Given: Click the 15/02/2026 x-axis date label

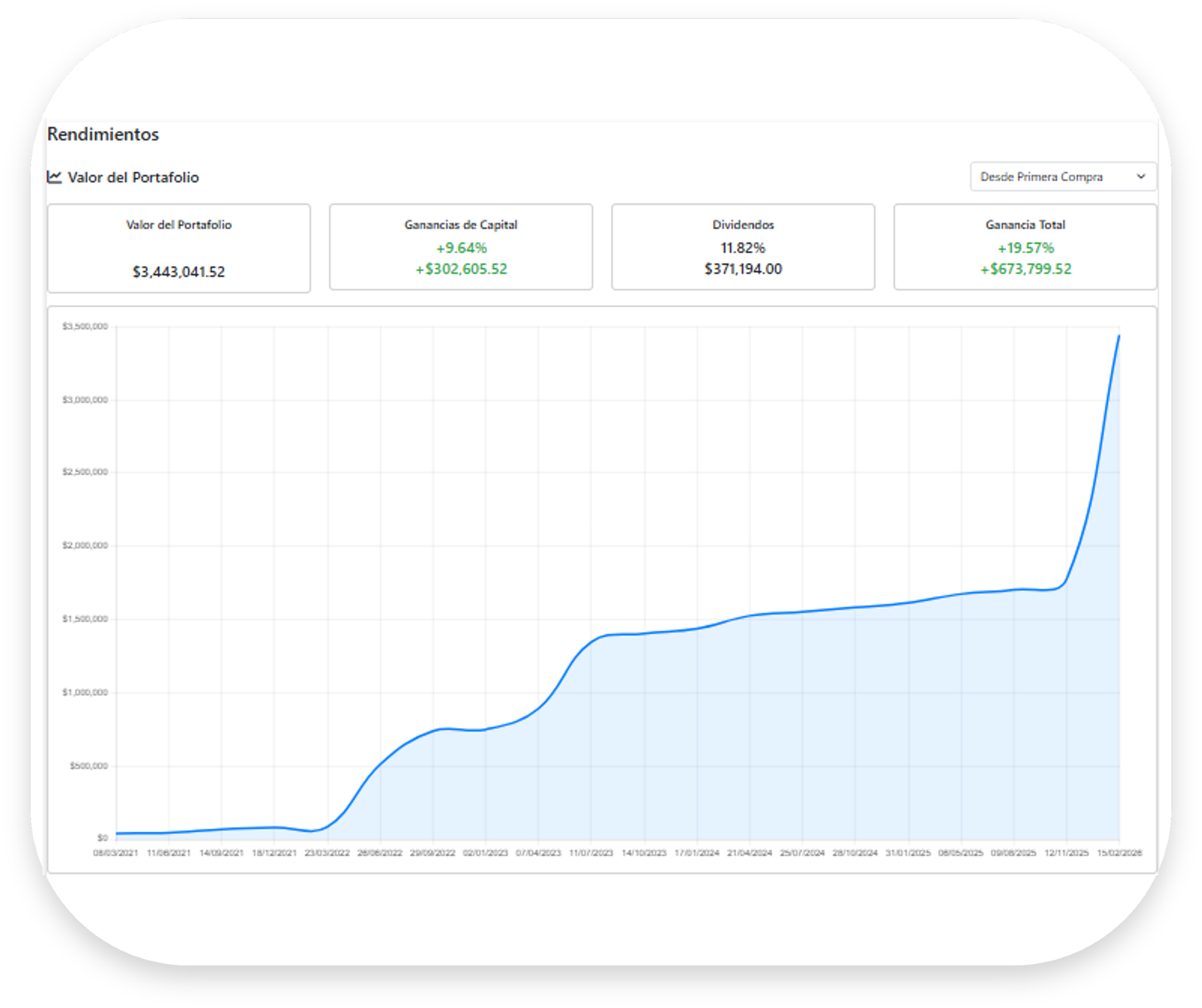Looking at the screenshot, I should click(1119, 853).
